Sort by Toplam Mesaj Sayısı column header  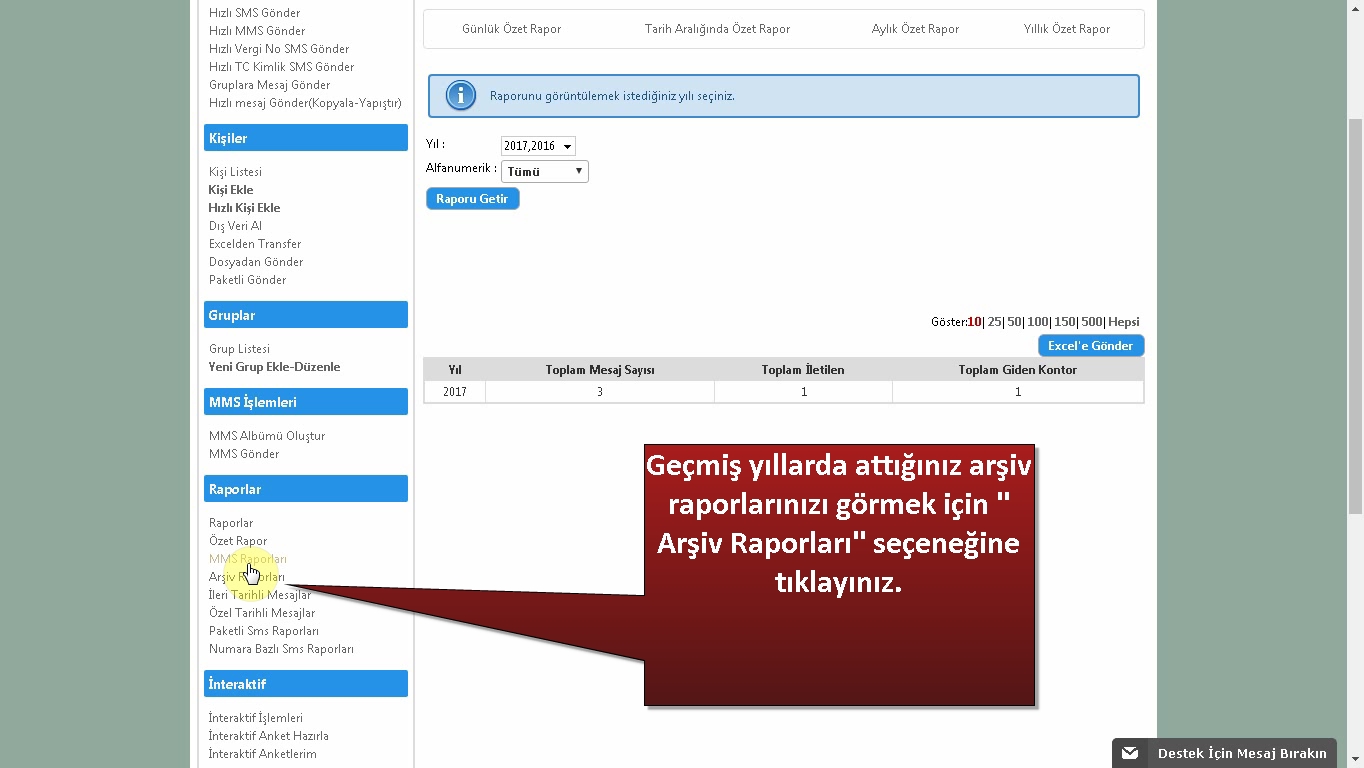[x=599, y=370]
